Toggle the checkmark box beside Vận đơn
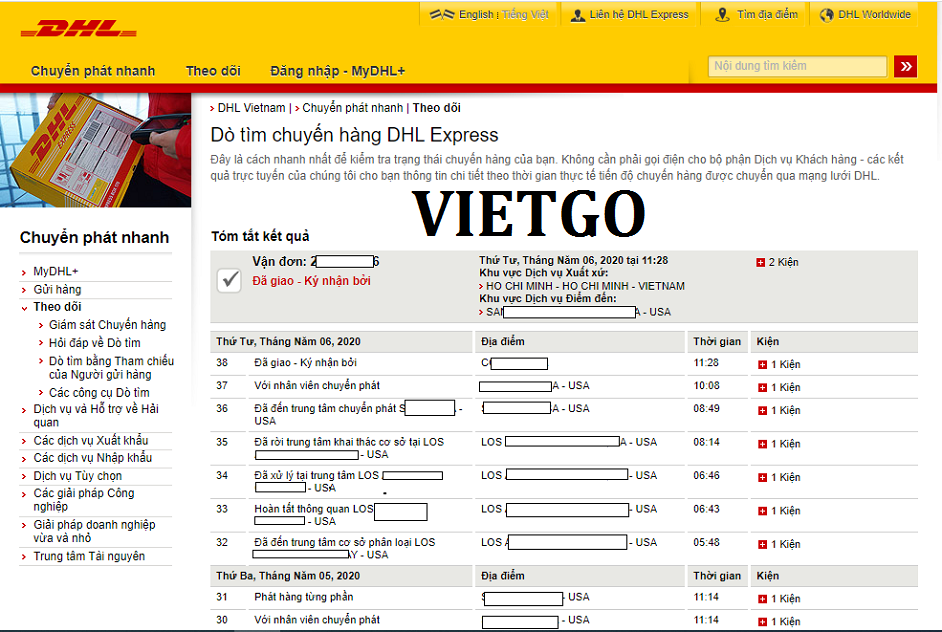942x632 pixels. click(229, 280)
